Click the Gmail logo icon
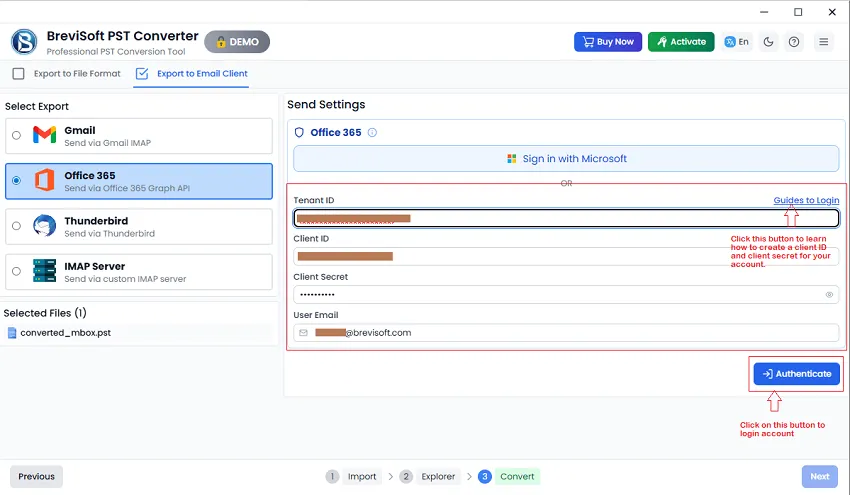The height and width of the screenshot is (495, 850). point(44,136)
